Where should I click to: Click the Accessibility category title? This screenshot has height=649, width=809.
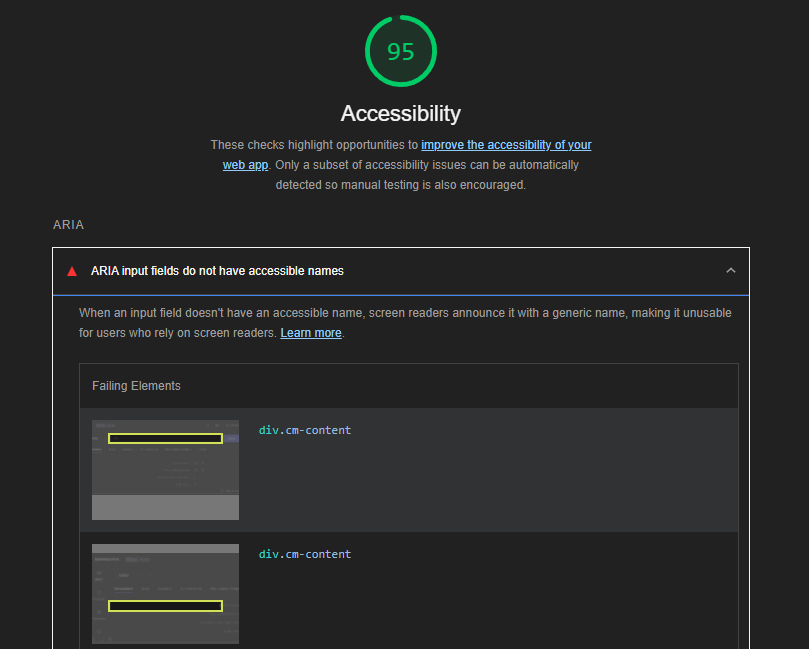pos(401,113)
